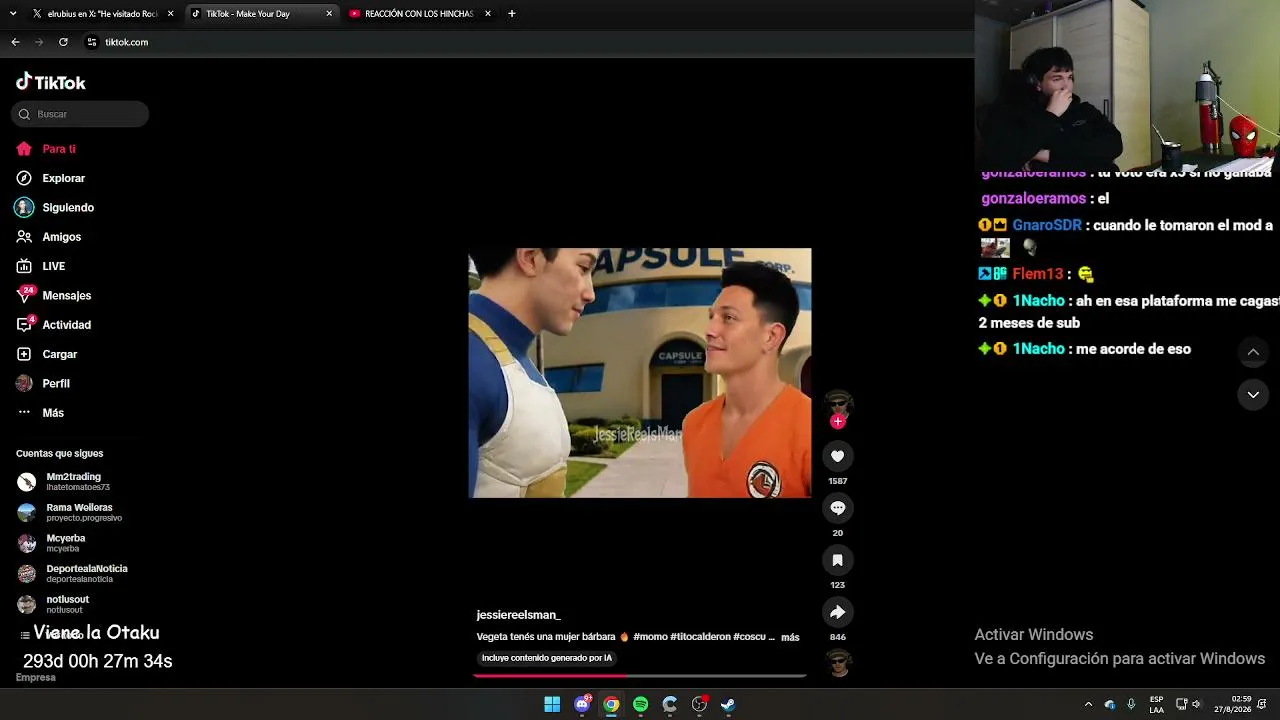The image size is (1280, 720).
Task: Open Steam from the taskbar
Action: pyautogui.click(x=729, y=705)
